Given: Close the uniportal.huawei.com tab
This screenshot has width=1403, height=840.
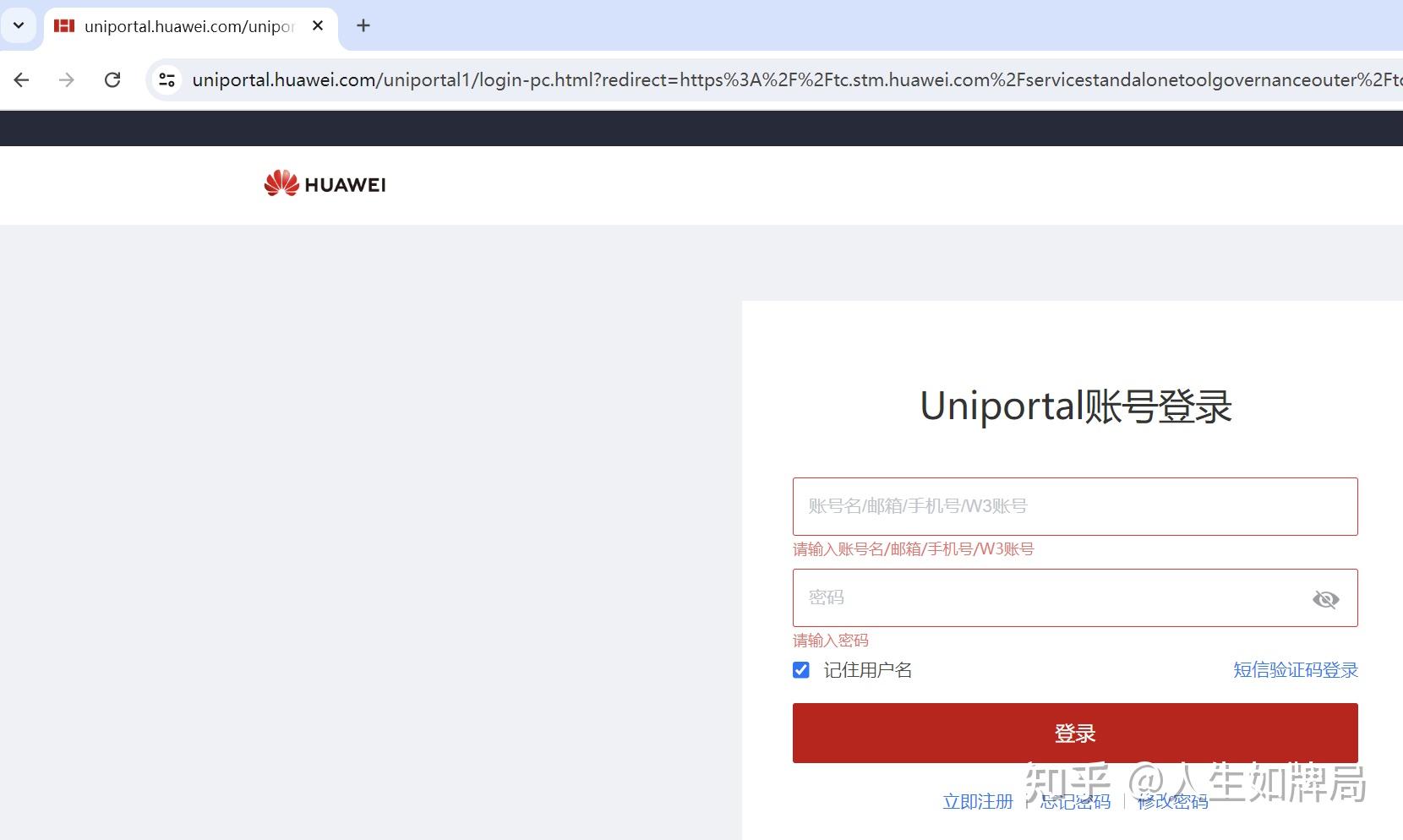Looking at the screenshot, I should click(318, 25).
